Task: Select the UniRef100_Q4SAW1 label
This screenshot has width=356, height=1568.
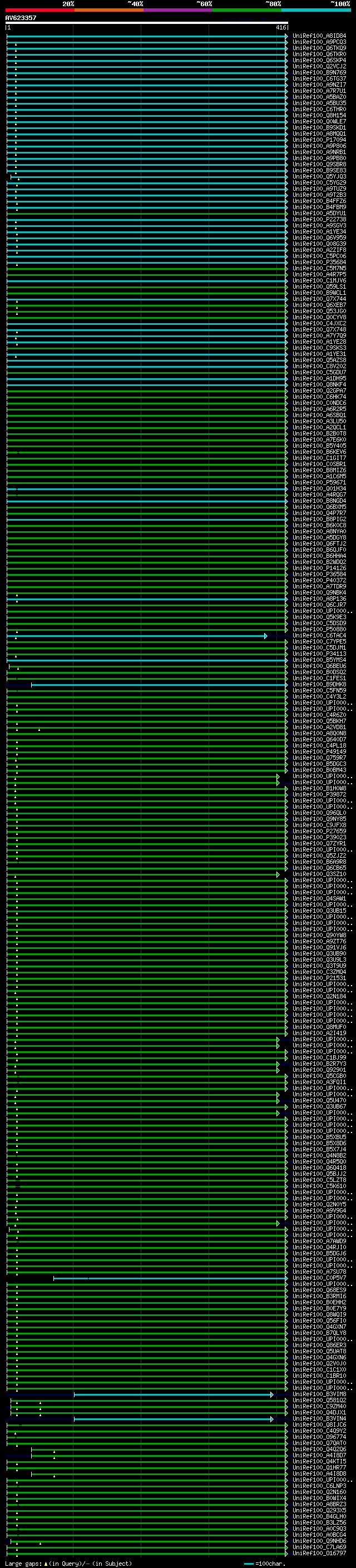Action: [x=319, y=899]
